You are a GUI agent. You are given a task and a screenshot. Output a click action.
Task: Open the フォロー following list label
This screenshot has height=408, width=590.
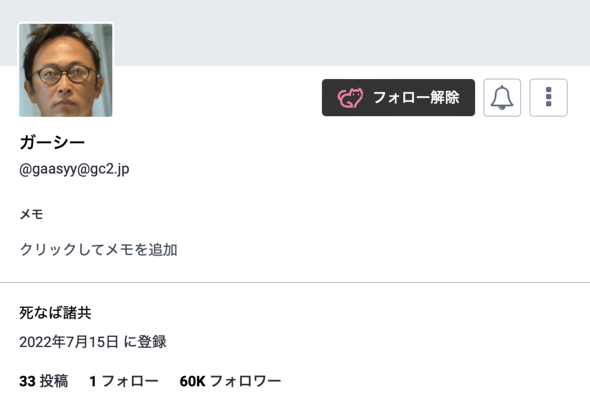[x=130, y=381]
